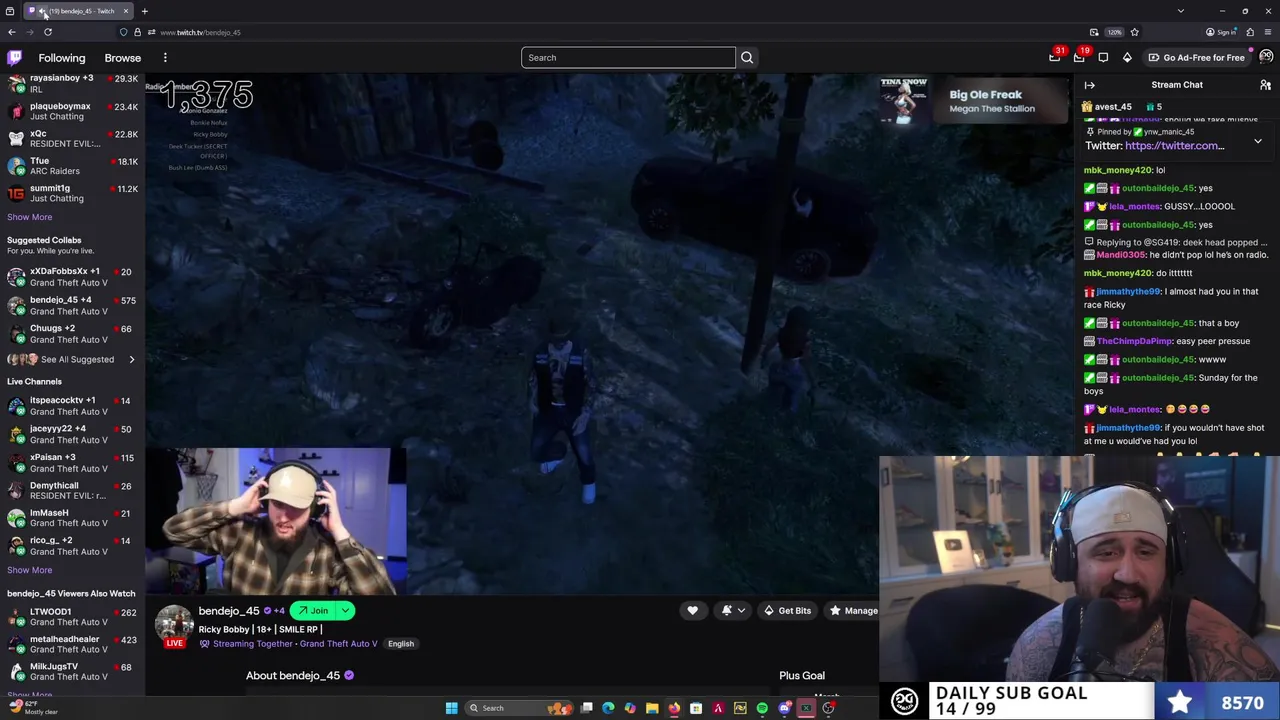Open ImMaseH live channel
Image resolution: width=1280 pixels, height=720 pixels.
tap(72, 518)
